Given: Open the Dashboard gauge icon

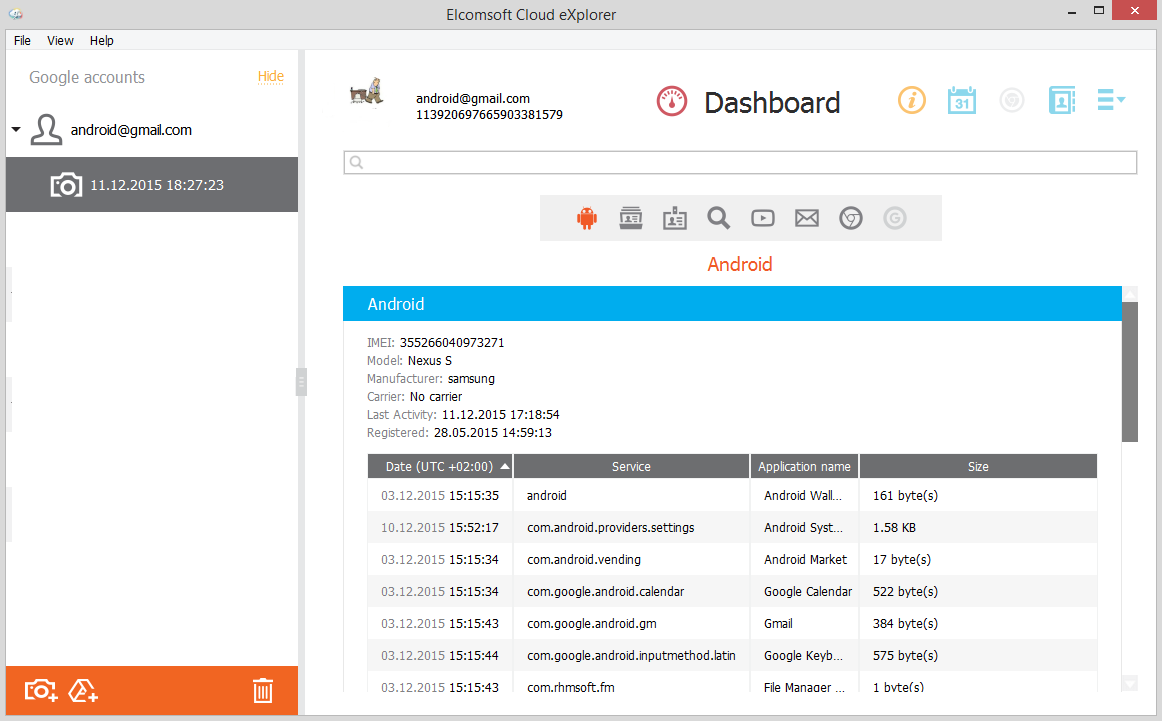Looking at the screenshot, I should [x=671, y=102].
